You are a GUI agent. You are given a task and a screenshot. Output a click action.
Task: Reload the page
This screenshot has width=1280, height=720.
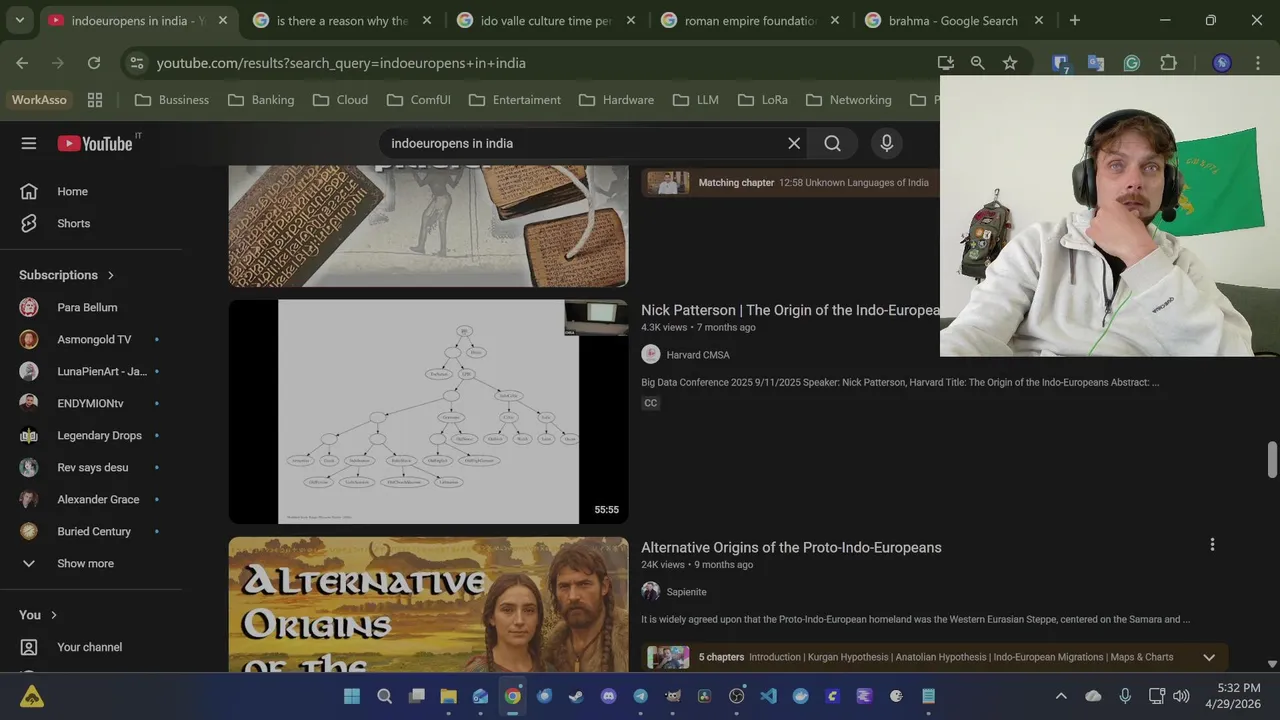[94, 63]
